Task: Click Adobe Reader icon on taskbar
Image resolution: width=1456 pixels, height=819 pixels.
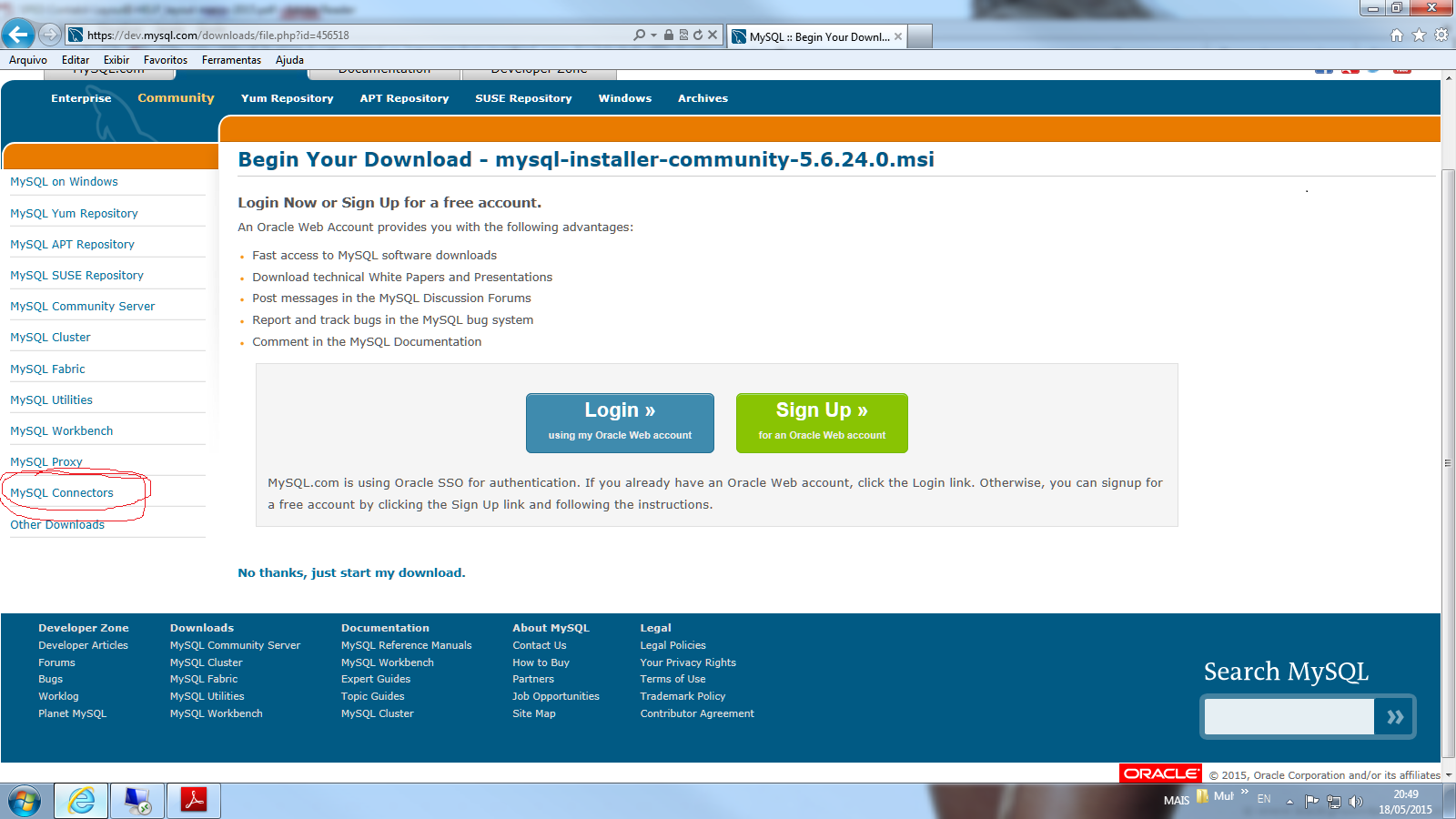Action: (194, 801)
